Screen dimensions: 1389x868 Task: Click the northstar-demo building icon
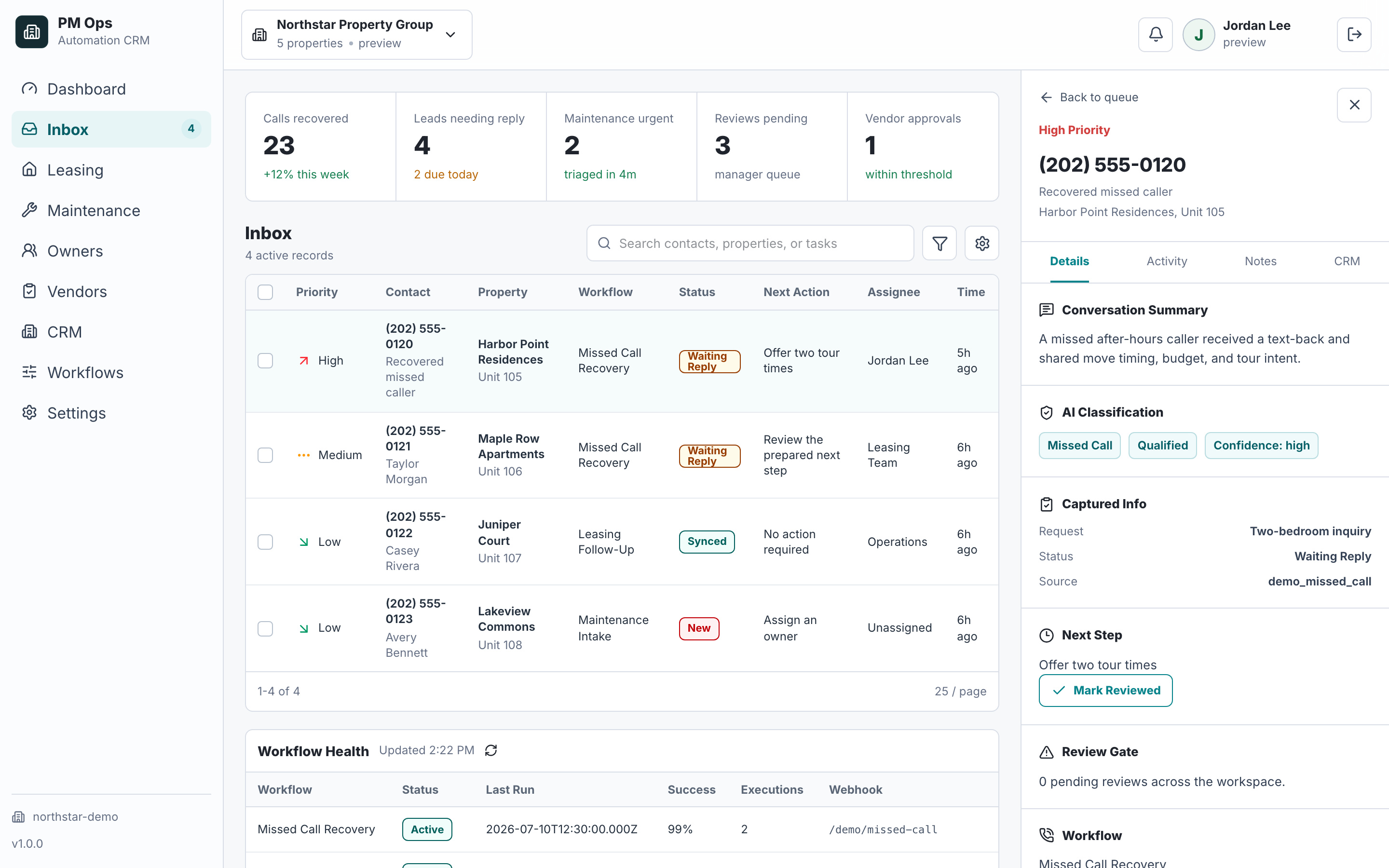point(18,817)
